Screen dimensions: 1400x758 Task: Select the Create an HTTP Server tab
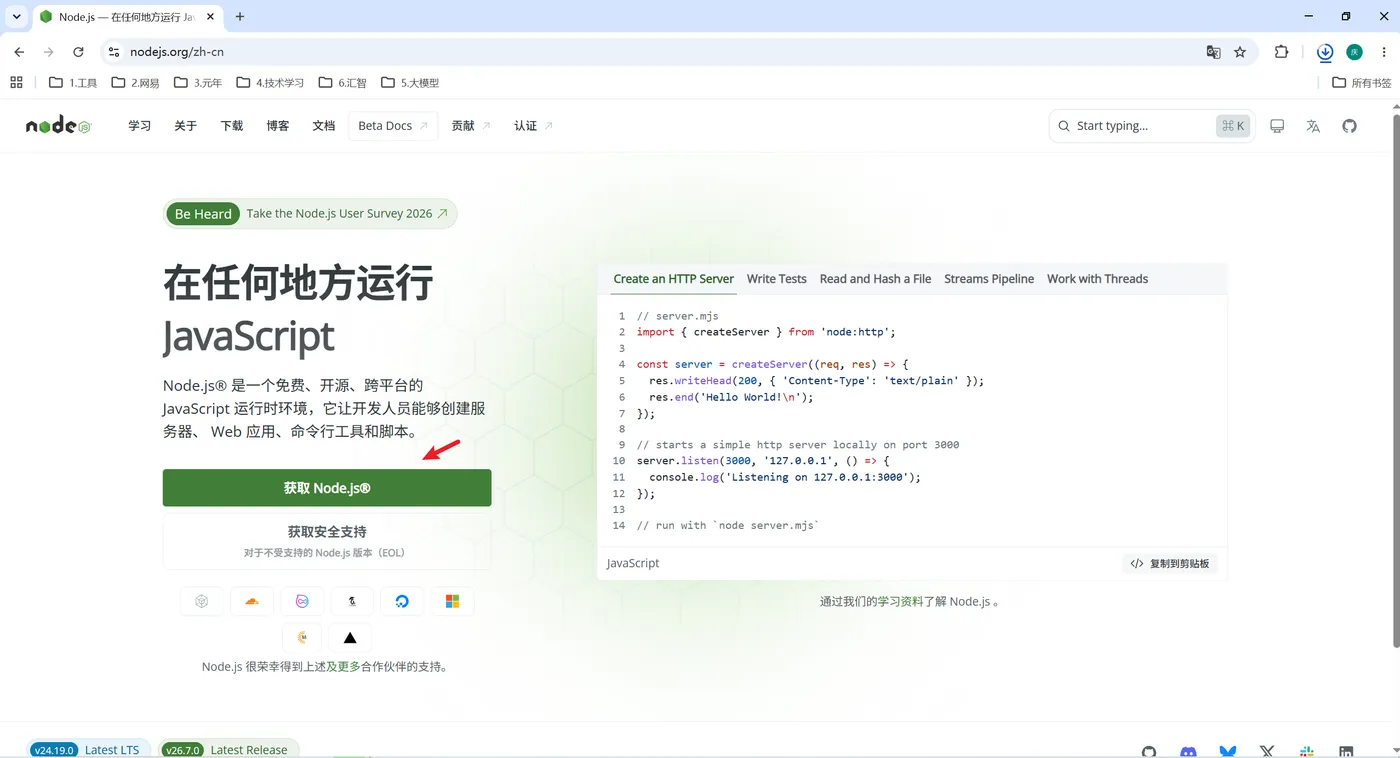pyautogui.click(x=674, y=279)
